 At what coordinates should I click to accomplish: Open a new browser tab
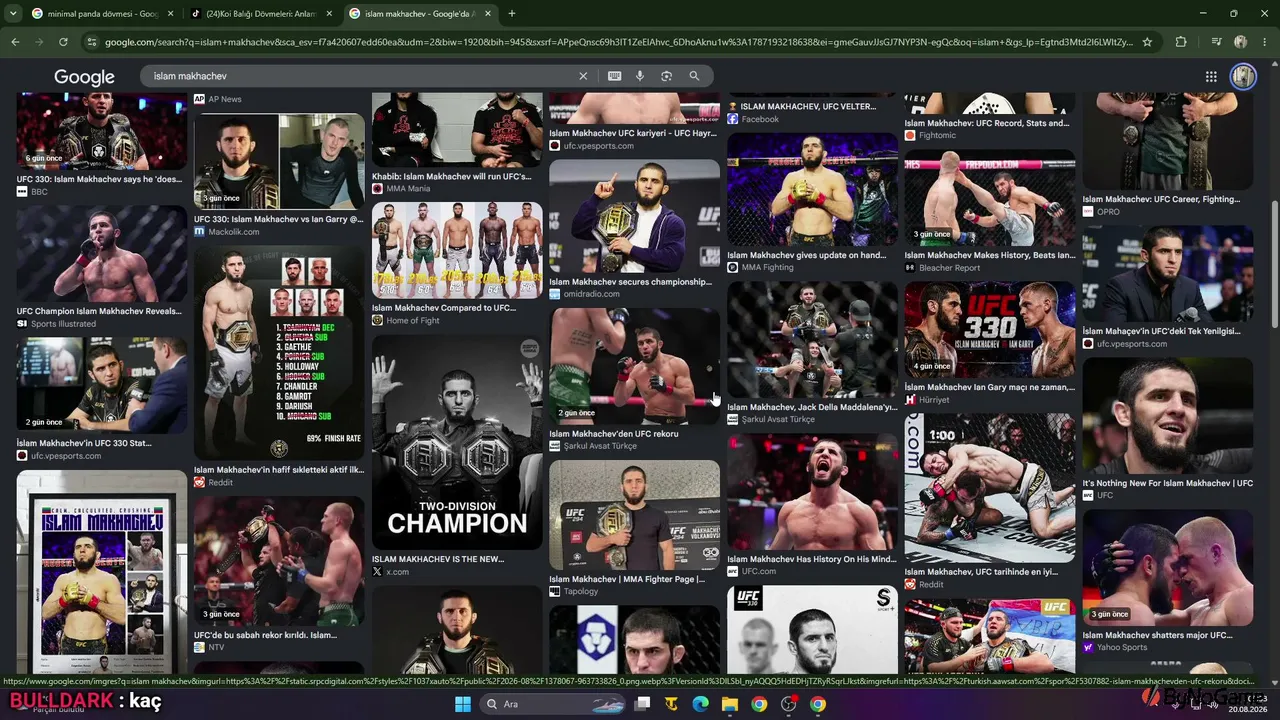click(512, 14)
